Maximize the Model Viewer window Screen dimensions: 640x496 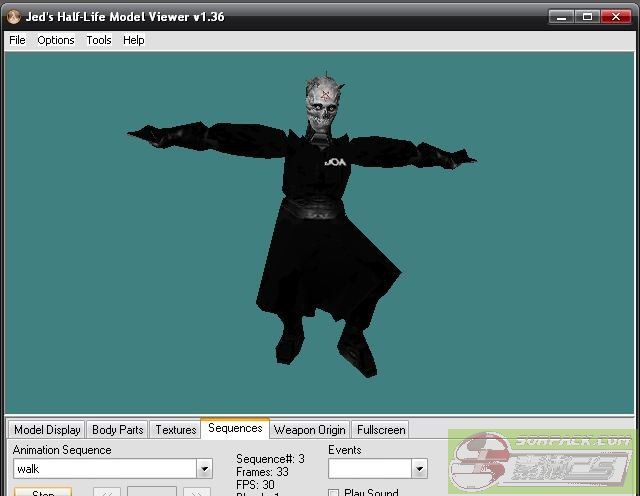[589, 16]
